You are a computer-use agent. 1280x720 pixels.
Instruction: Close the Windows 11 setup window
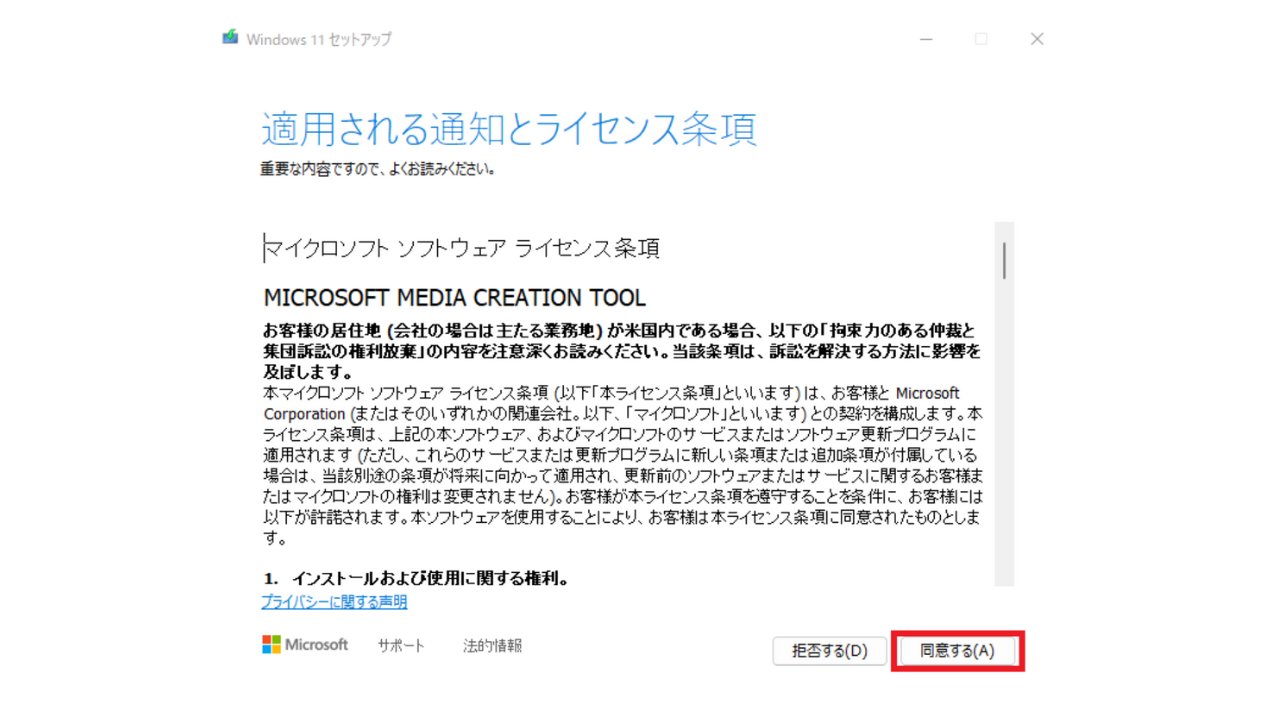tap(1037, 39)
